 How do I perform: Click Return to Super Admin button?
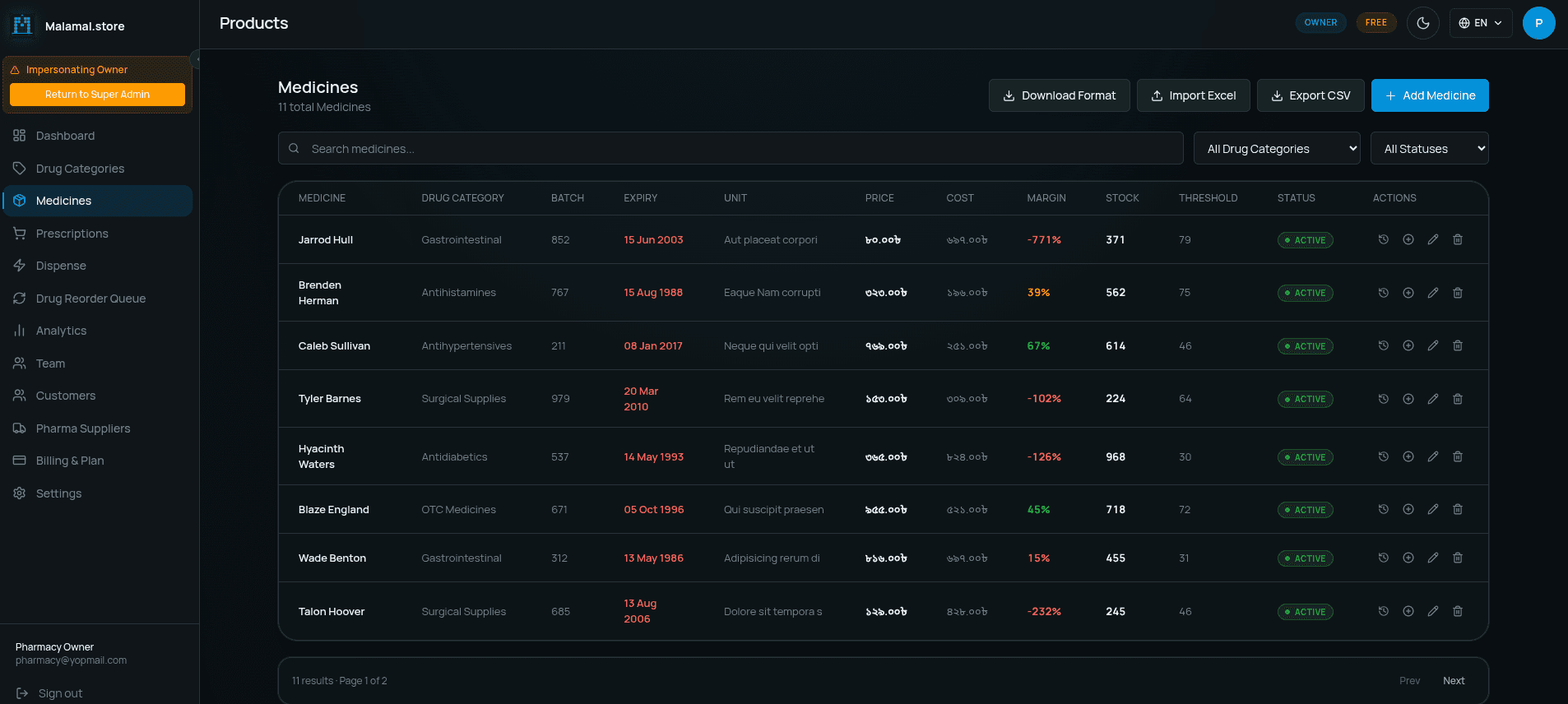97,95
